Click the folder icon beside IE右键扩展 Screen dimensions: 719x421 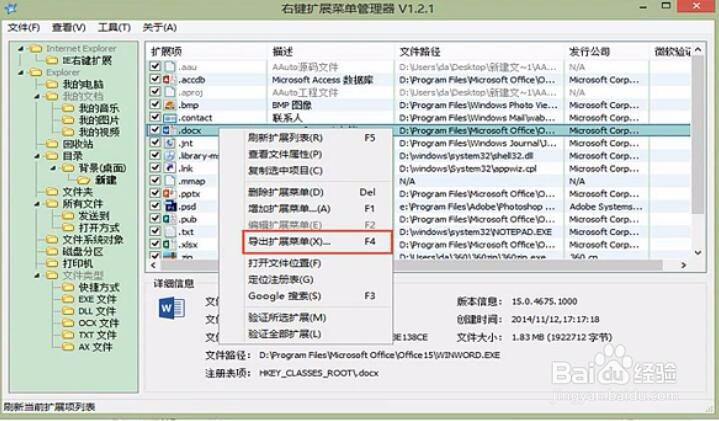point(52,60)
